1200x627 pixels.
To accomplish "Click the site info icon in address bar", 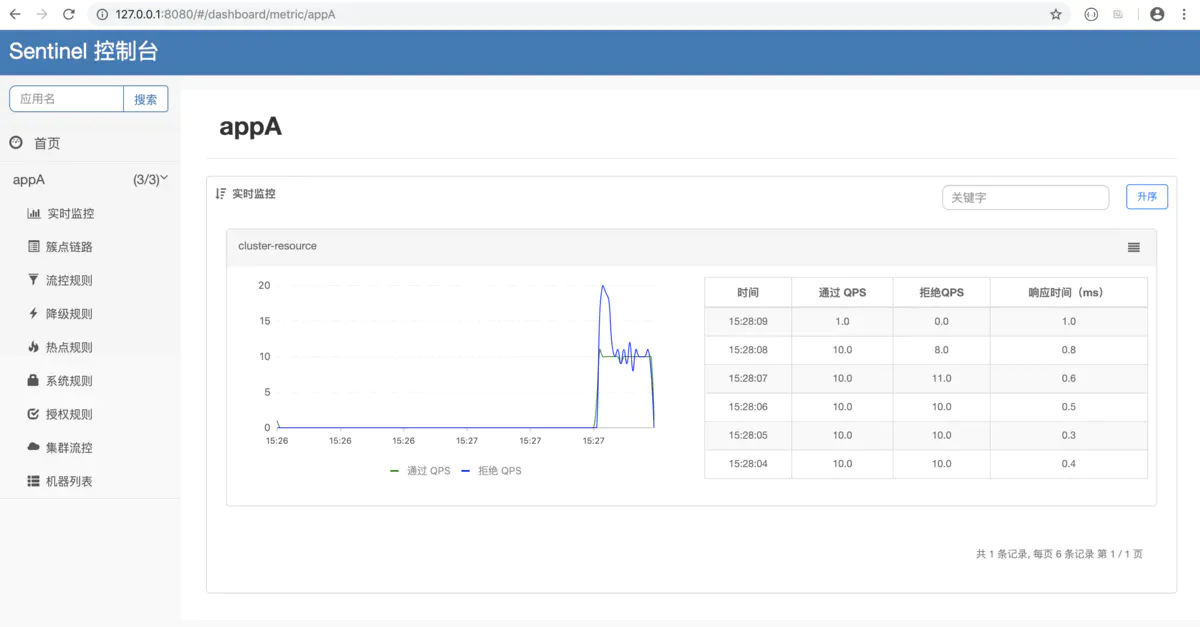I will coord(102,15).
